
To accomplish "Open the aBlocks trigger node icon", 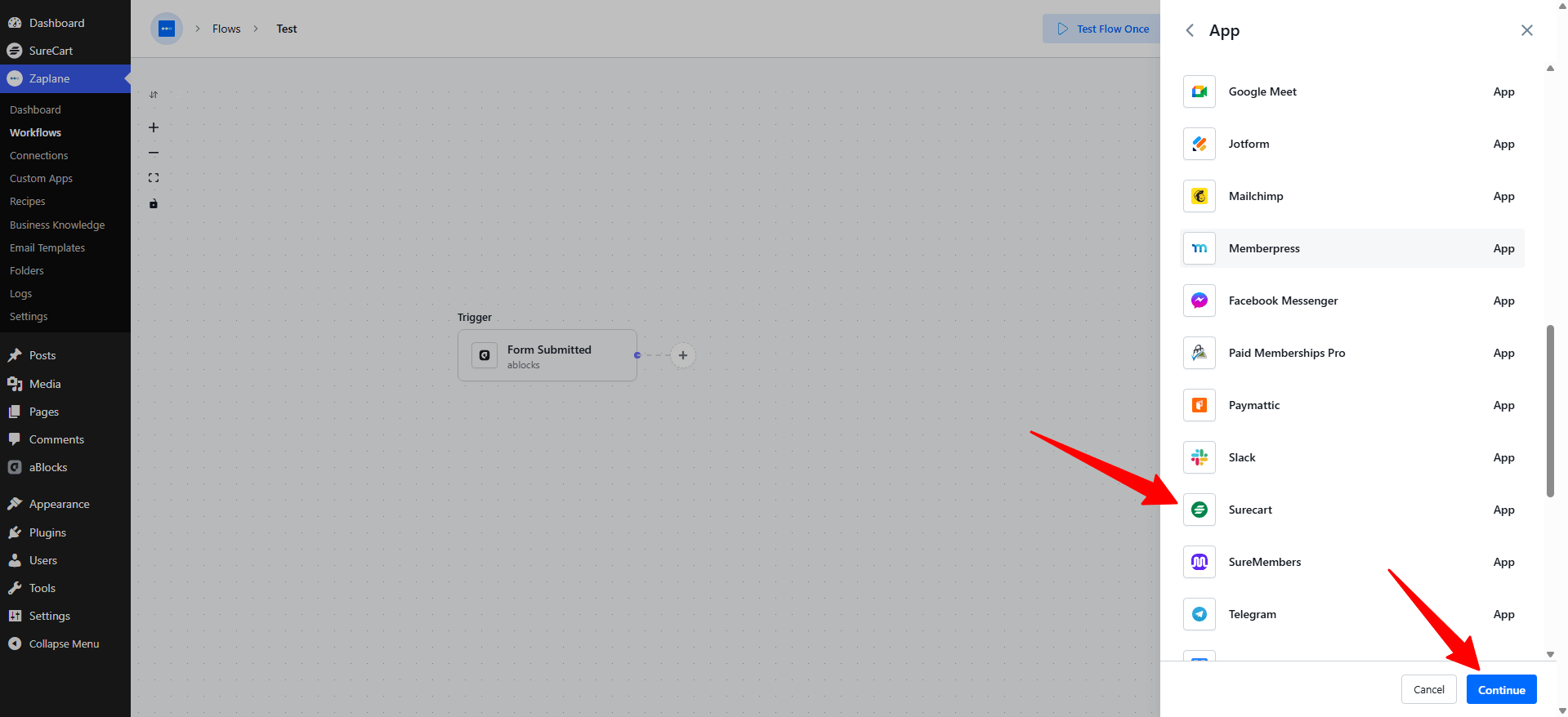I will click(485, 355).
